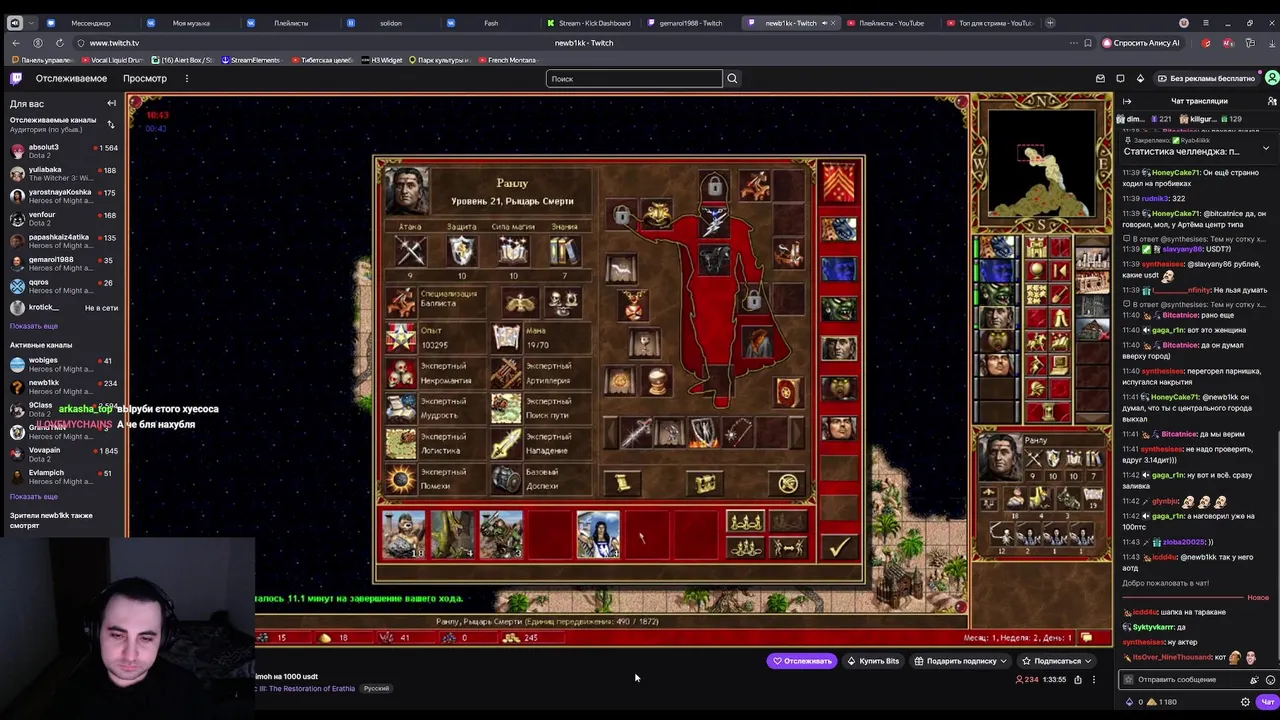The width and height of the screenshot is (1280, 720).
Task: Open the Просмотр tab
Action: pos(145,78)
